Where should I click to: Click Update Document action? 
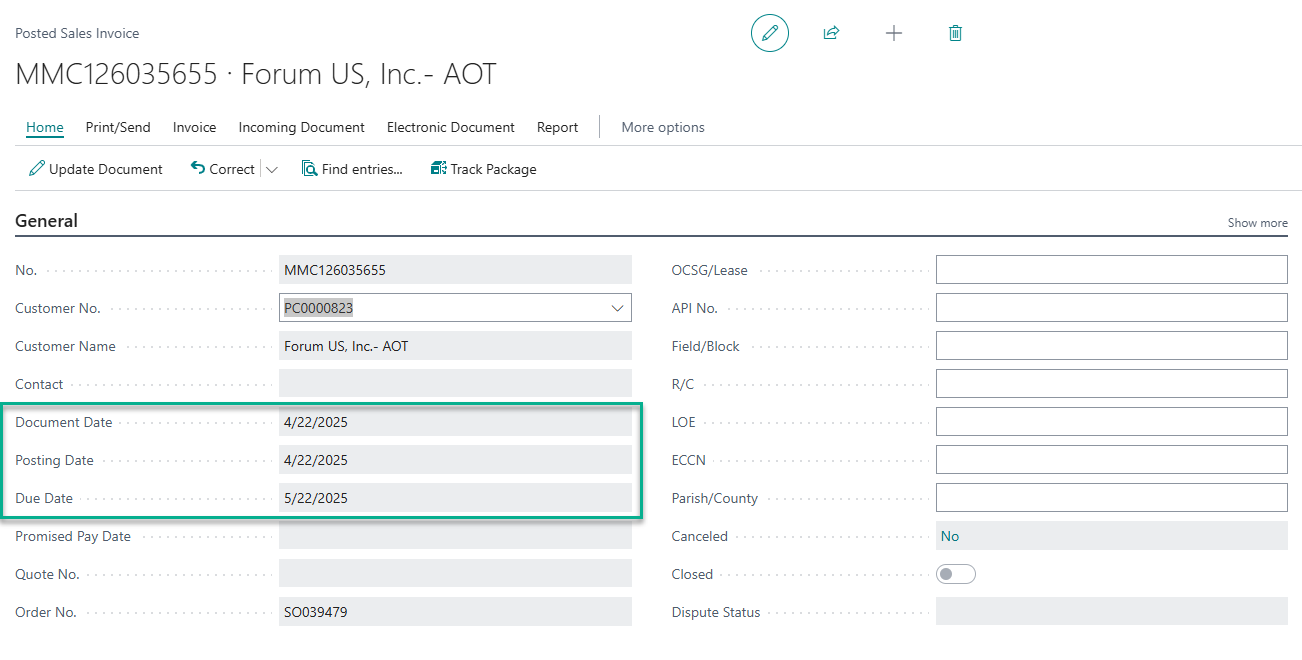96,169
